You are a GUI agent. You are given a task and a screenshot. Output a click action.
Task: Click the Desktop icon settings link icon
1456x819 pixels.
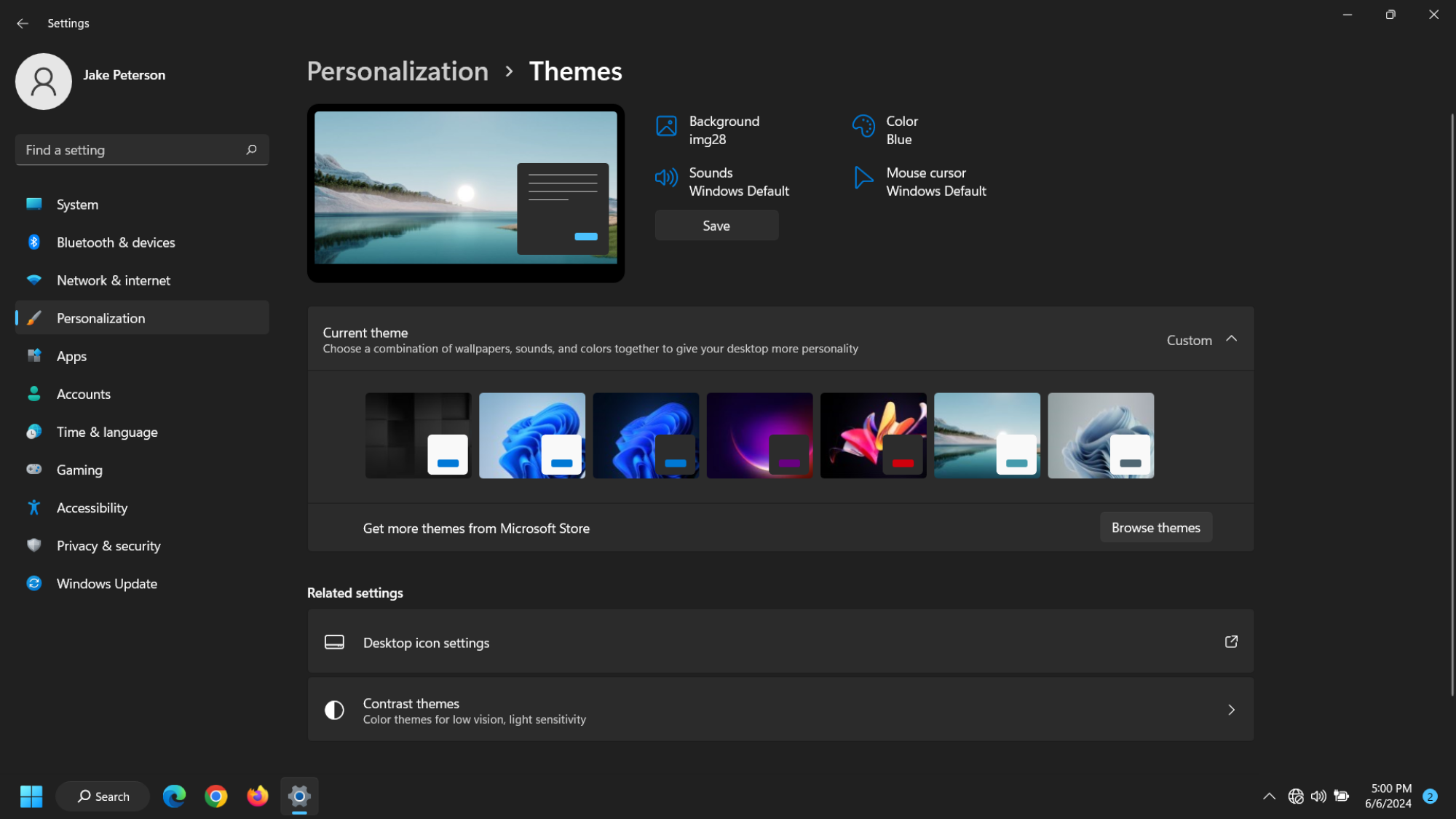1232,642
